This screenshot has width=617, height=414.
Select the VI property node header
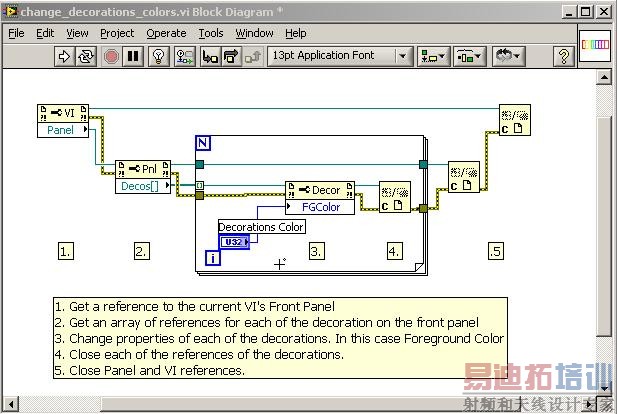point(63,113)
